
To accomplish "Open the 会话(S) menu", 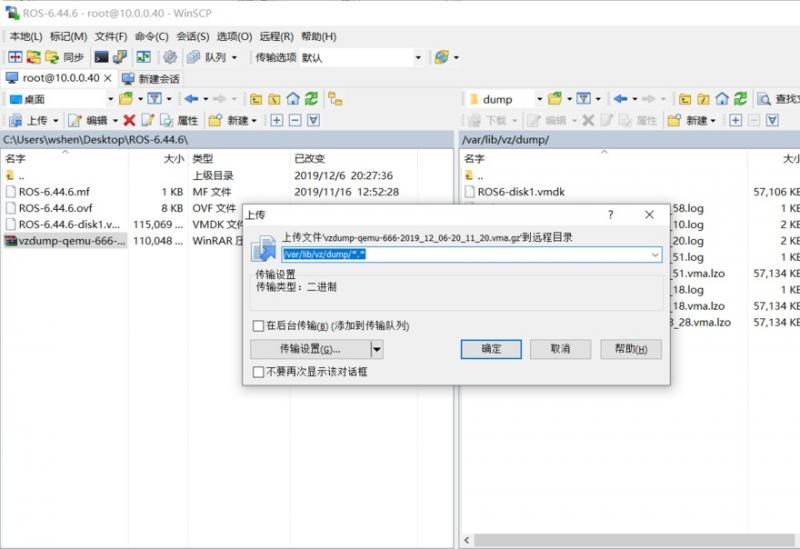I will (193, 36).
